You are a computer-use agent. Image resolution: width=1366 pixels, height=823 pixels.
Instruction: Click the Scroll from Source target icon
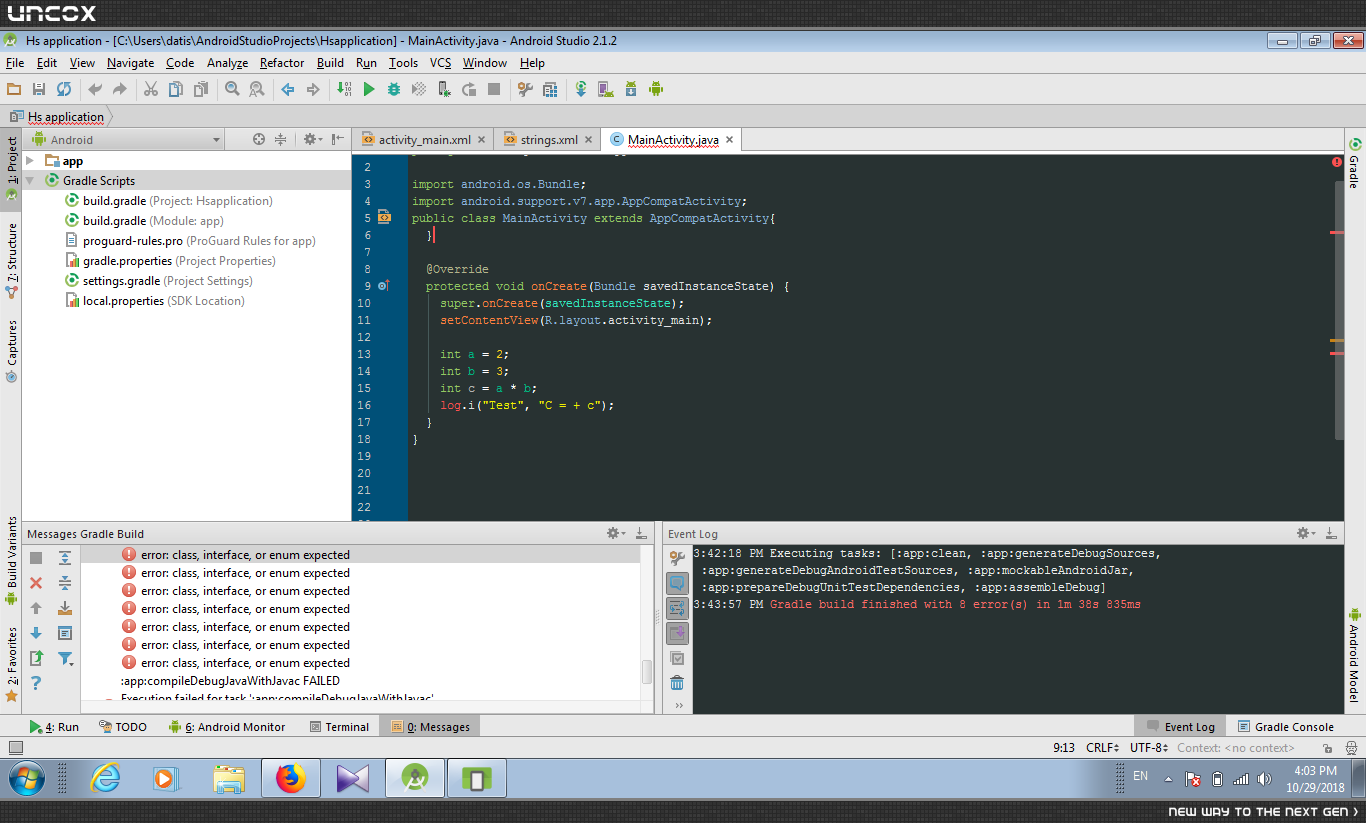point(259,140)
